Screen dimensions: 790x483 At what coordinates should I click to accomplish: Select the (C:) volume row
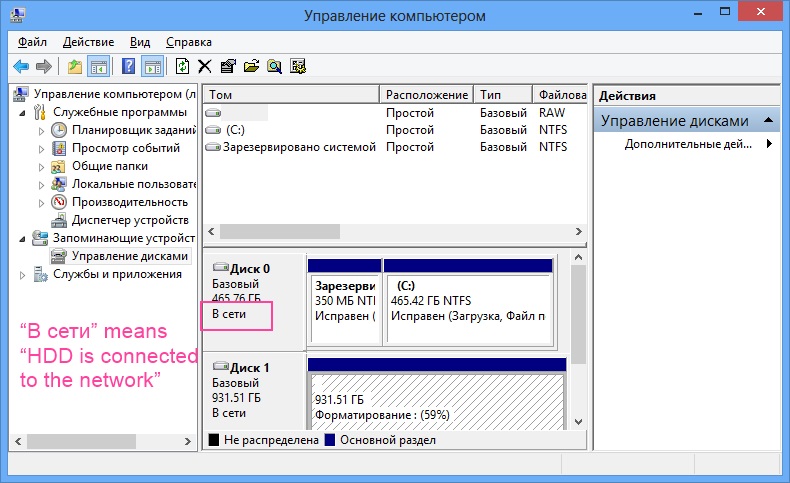tap(395, 130)
